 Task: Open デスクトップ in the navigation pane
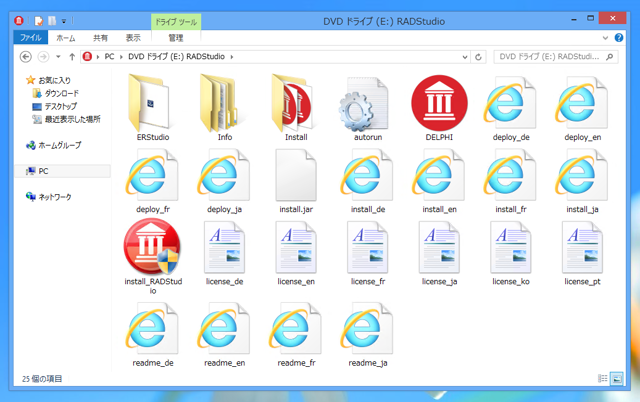point(54,107)
